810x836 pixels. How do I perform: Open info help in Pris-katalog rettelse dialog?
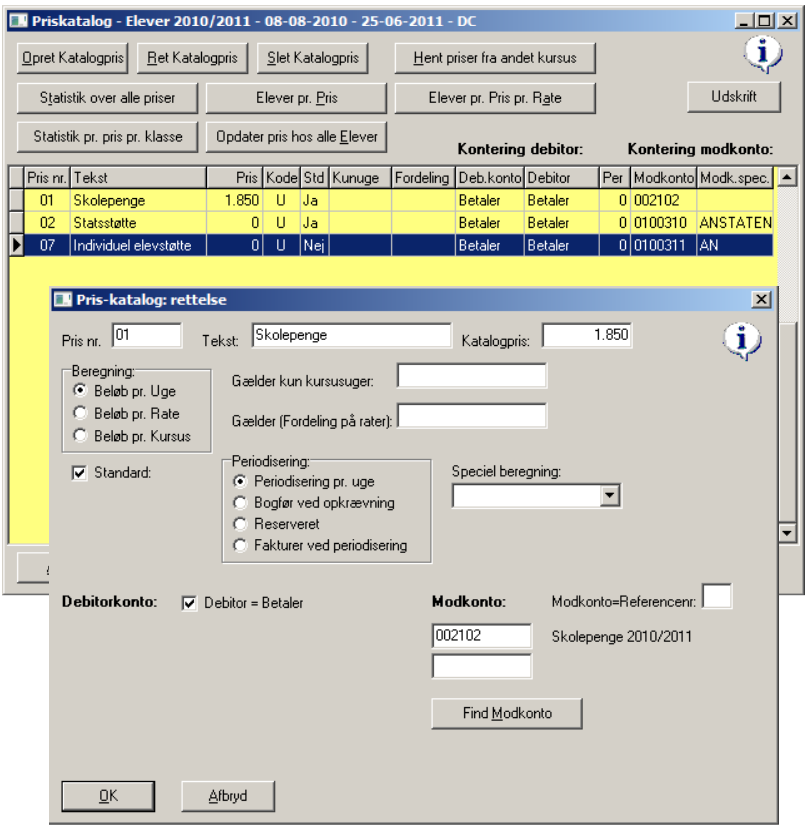[x=742, y=341]
